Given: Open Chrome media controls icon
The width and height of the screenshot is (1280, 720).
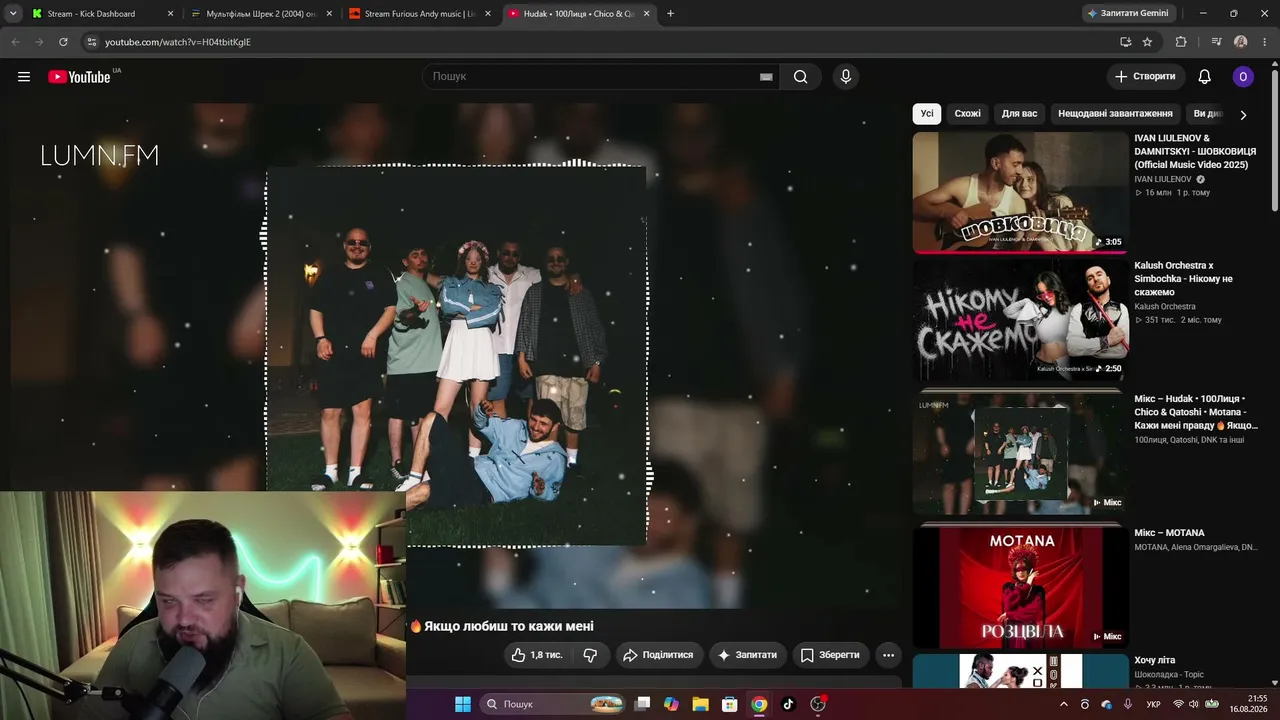Looking at the screenshot, I should click(x=1216, y=42).
